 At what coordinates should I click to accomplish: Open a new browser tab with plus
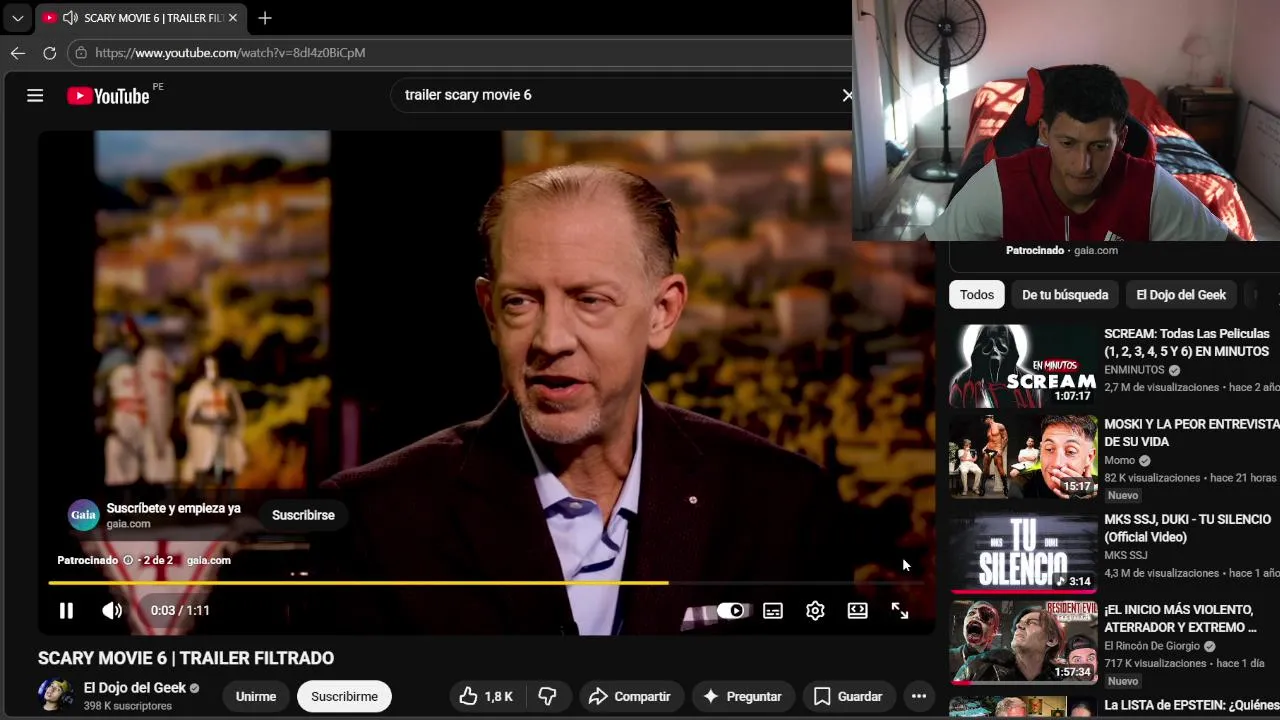264,18
